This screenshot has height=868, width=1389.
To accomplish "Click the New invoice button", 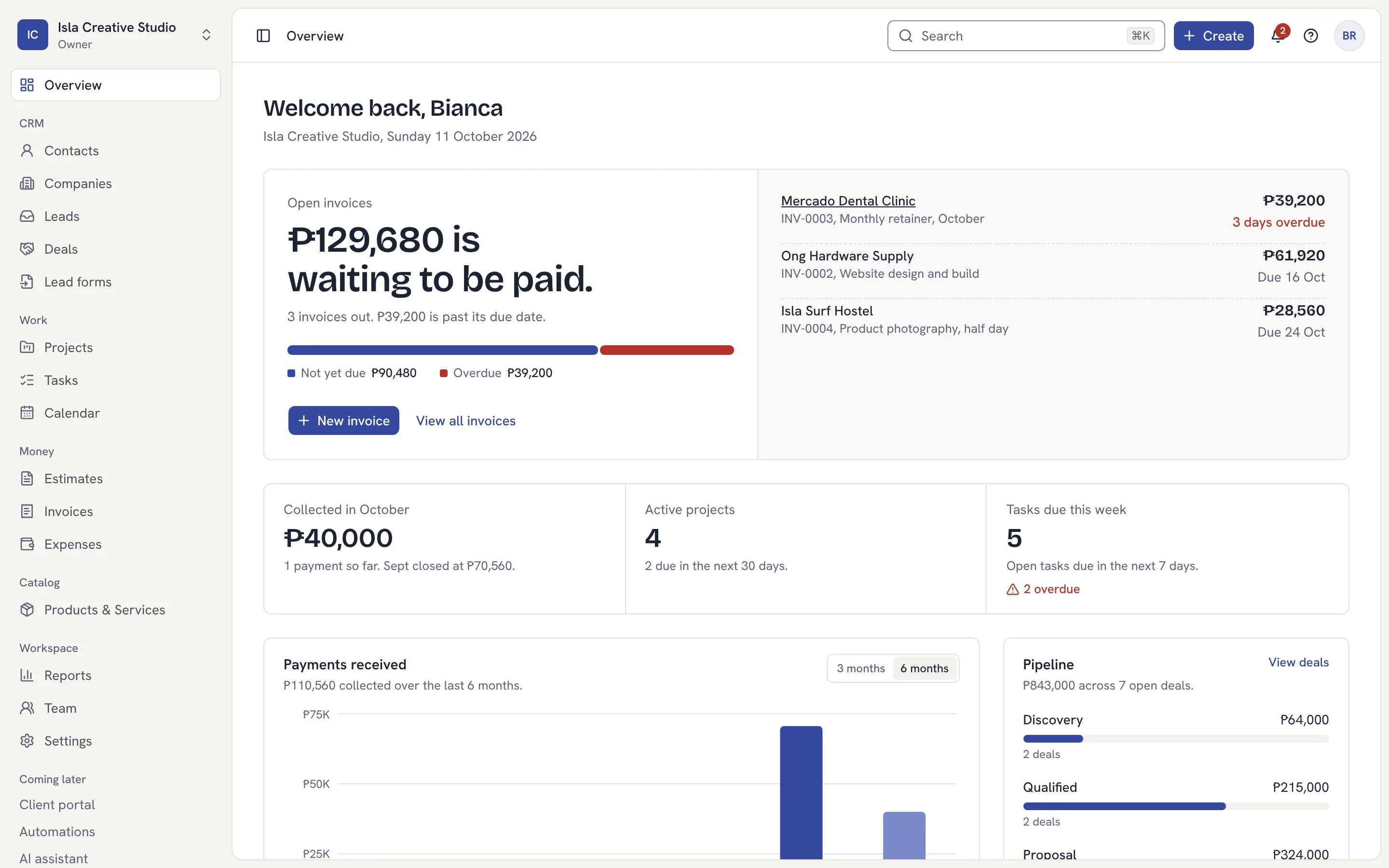I will coord(343,420).
